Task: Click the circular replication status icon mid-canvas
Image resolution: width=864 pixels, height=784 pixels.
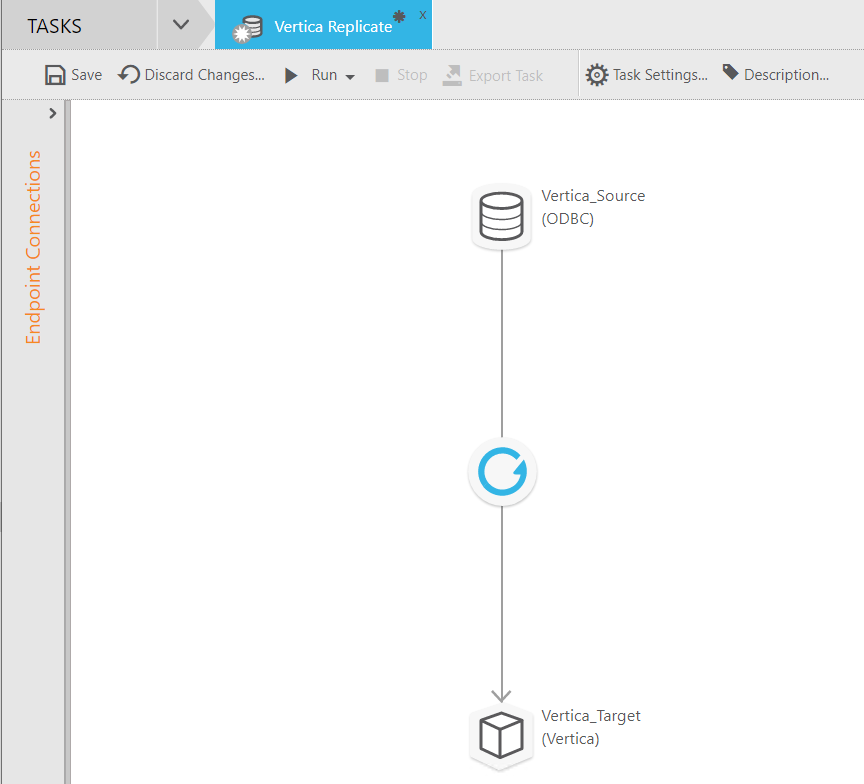Action: 501,471
